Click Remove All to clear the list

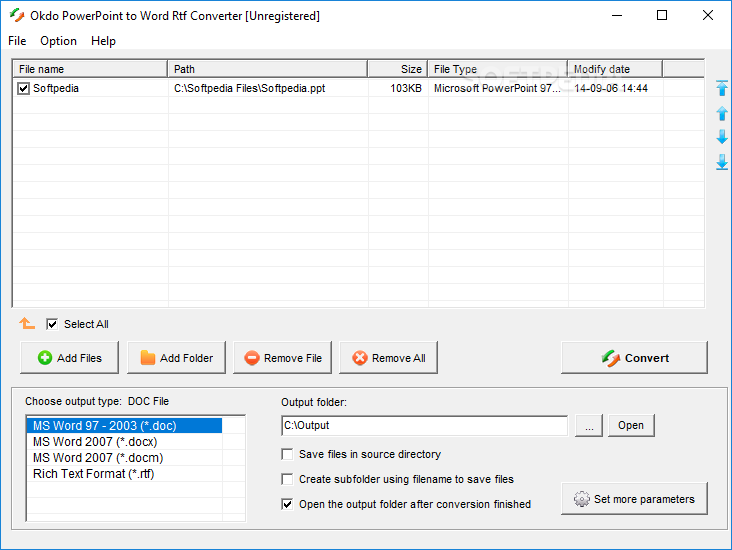[388, 358]
